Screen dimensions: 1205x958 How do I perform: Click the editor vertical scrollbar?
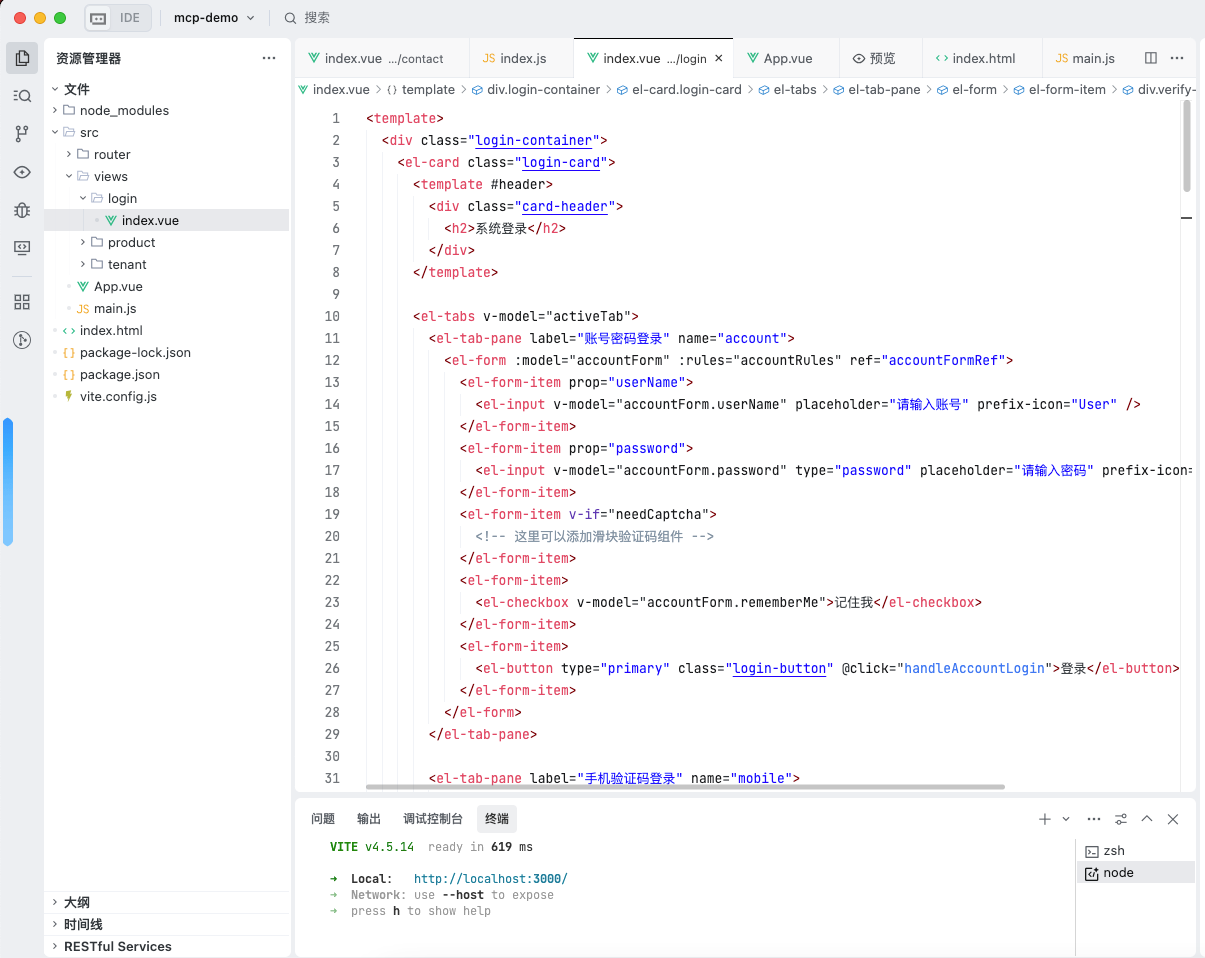[x=1187, y=146]
